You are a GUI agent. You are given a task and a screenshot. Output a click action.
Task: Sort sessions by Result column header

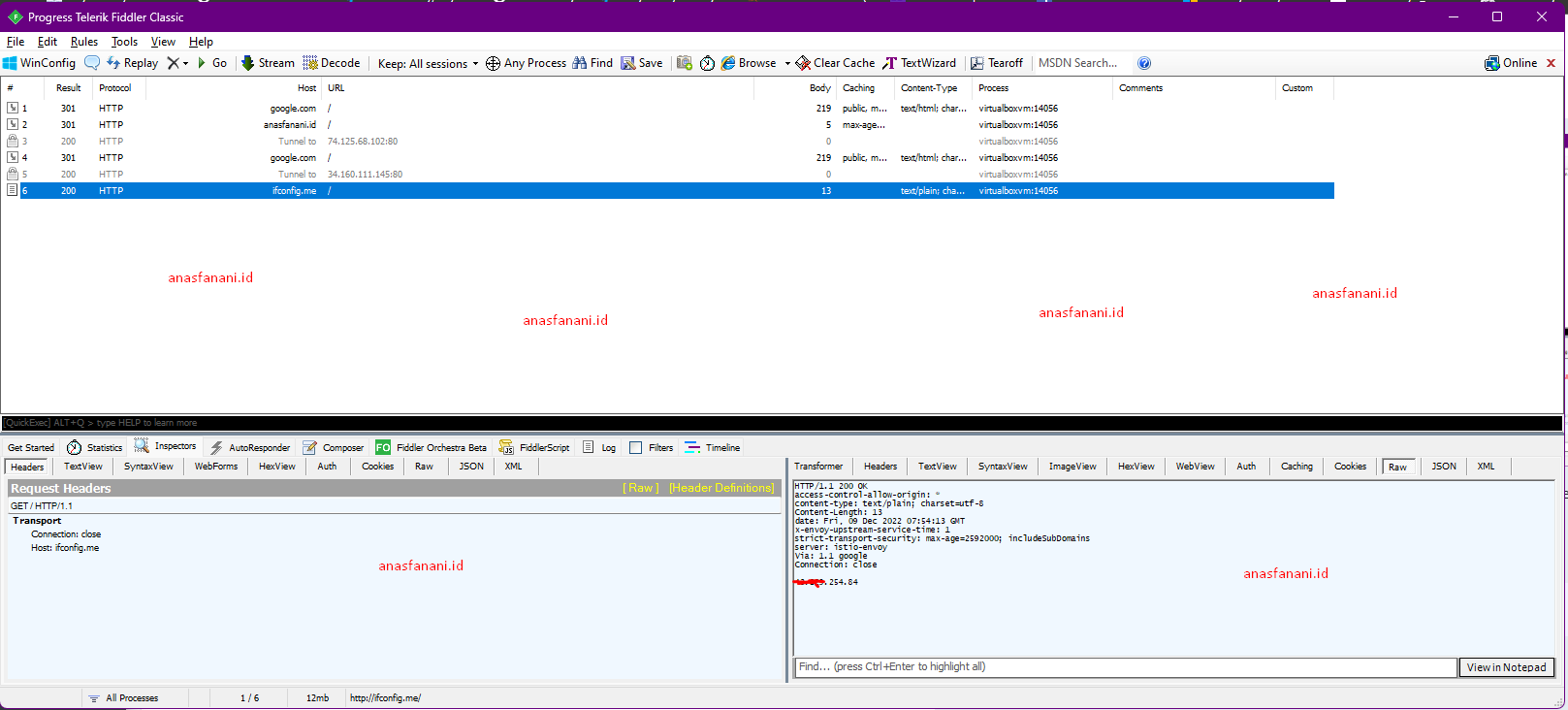click(x=69, y=88)
